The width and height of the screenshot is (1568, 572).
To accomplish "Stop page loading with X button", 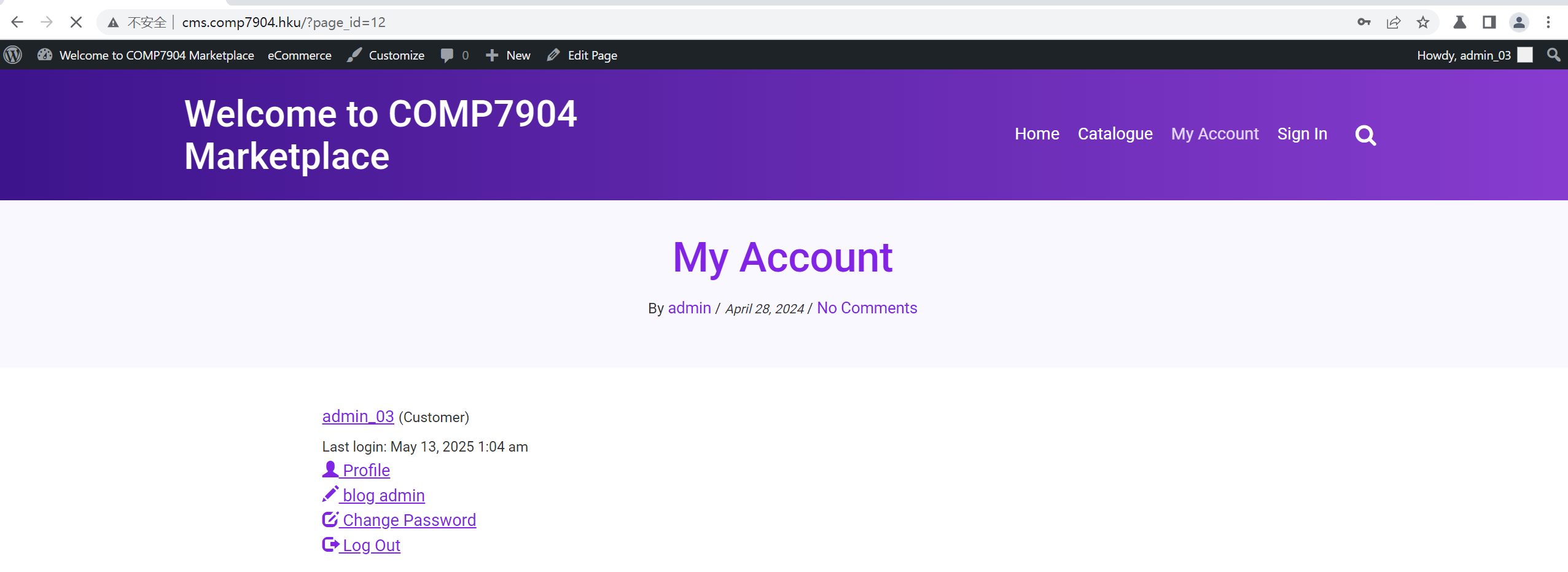I will click(x=76, y=23).
